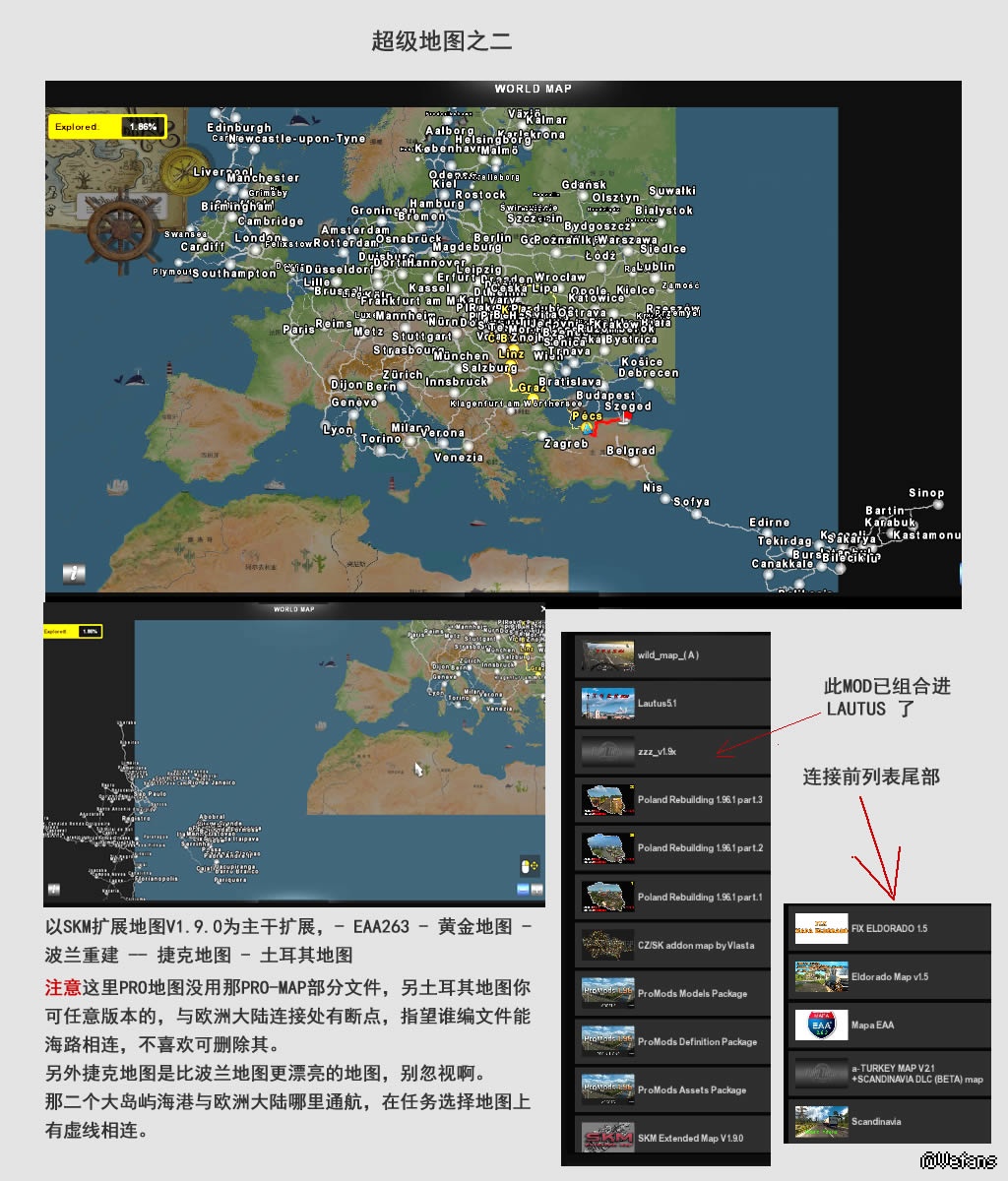
Task: Select Poland Rebuilding 1.96.1 part.3 thumbnail
Action: click(607, 800)
